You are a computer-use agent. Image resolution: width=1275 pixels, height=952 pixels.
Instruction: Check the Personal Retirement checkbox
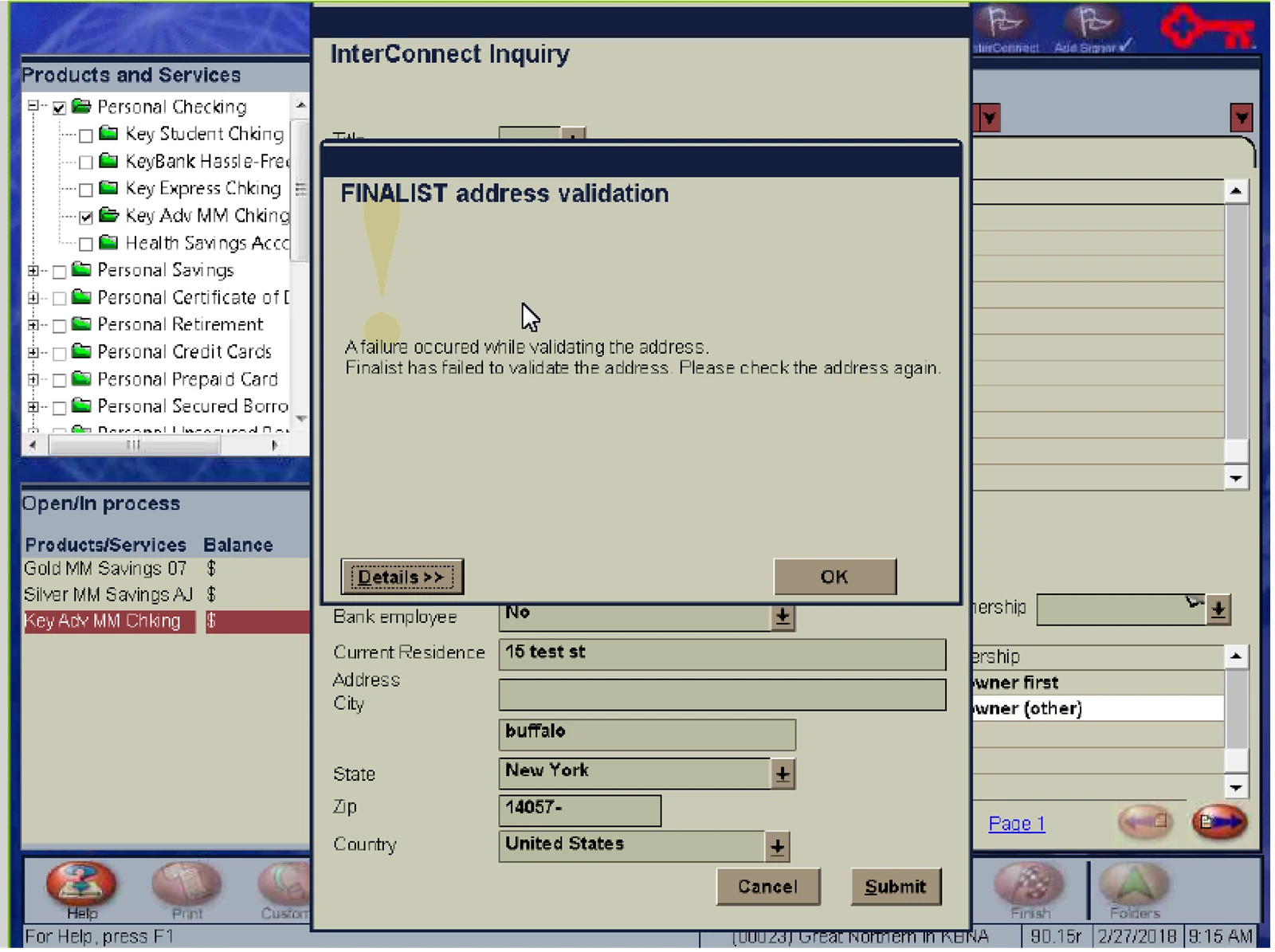click(59, 326)
